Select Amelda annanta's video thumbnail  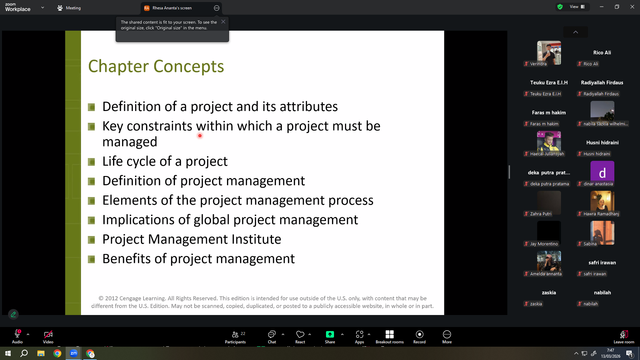point(549,263)
